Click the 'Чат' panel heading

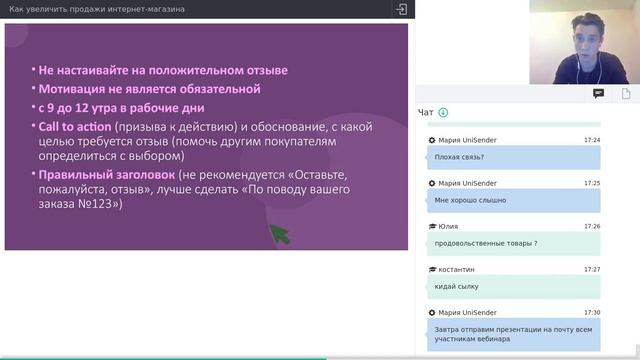(x=425, y=113)
